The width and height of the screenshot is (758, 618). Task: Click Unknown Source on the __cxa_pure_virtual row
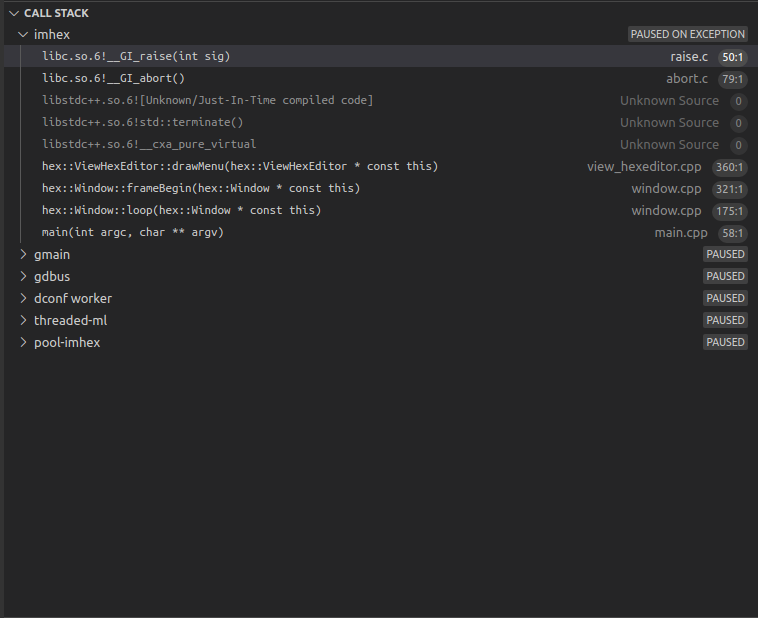669,145
